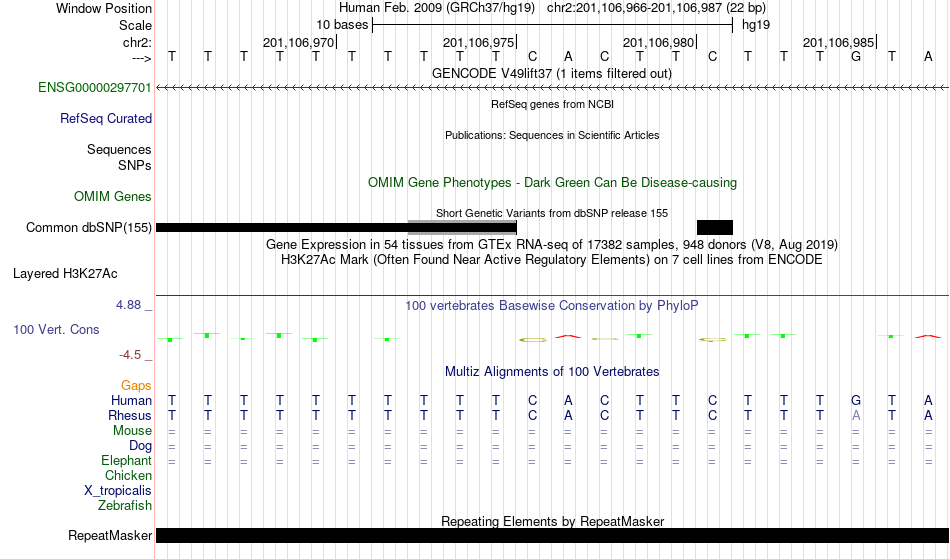
Task: Select the Dog species label
Action: pos(141,446)
